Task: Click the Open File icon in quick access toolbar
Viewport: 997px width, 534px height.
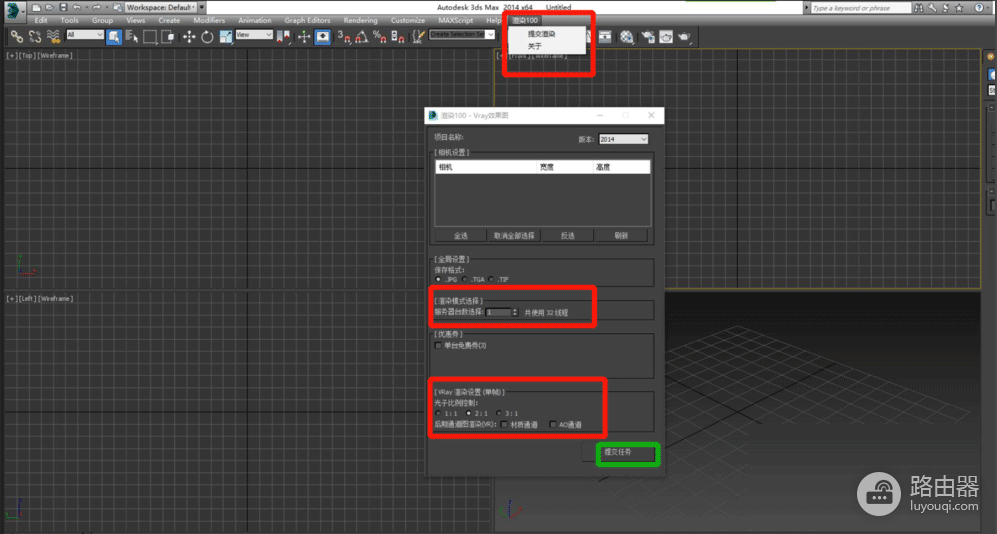Action: (x=50, y=8)
